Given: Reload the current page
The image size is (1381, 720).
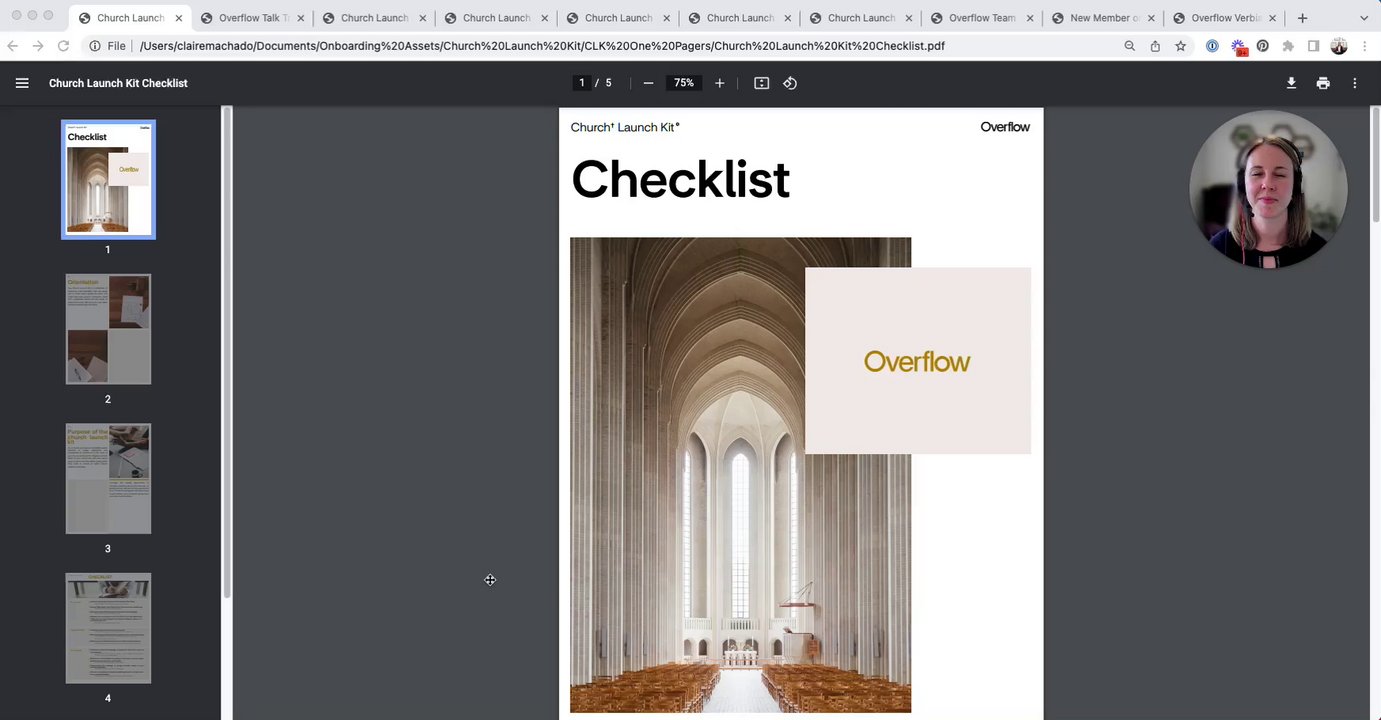Looking at the screenshot, I should [63, 46].
